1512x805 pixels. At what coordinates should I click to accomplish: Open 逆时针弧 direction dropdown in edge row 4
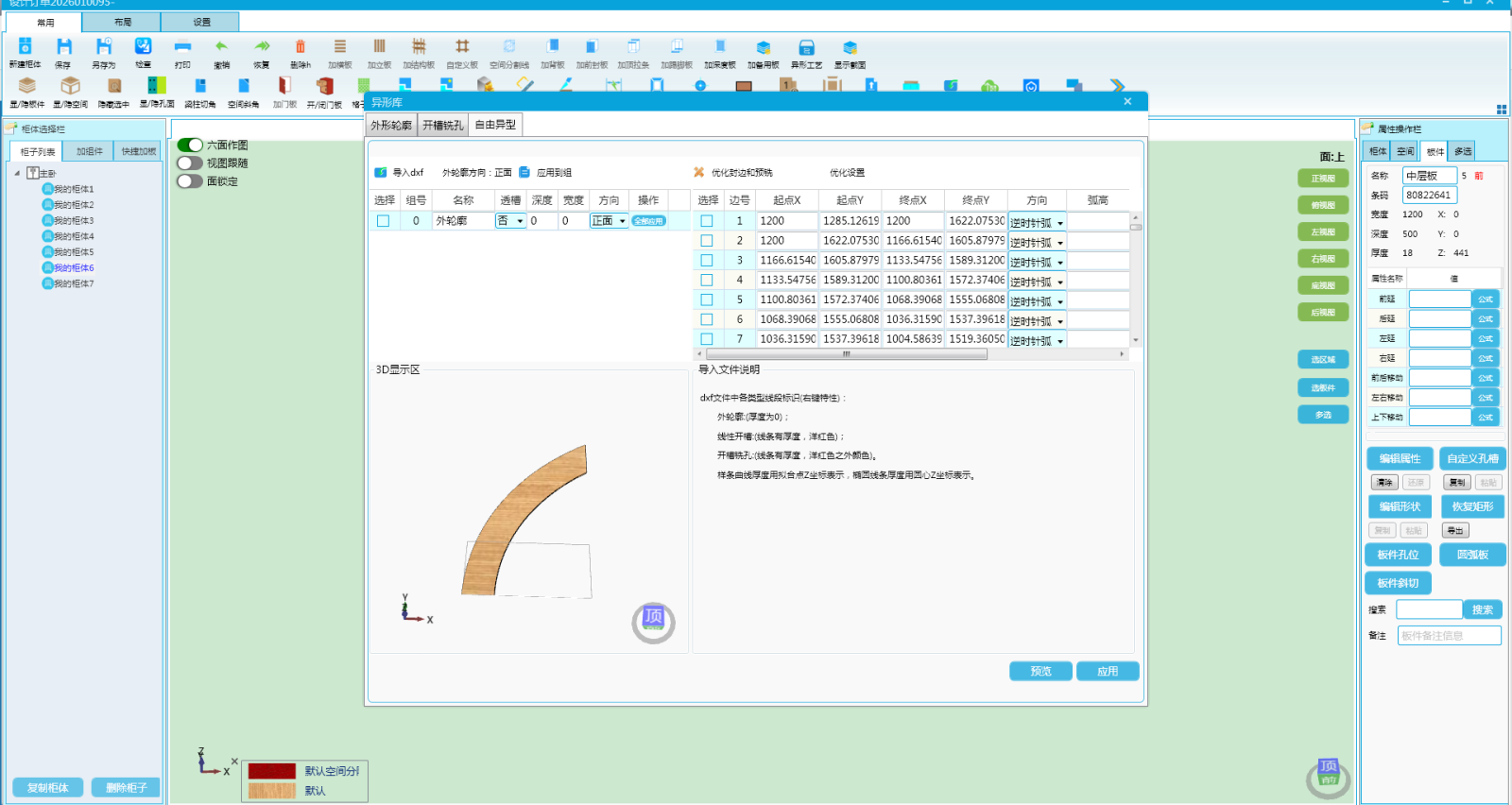coord(1037,282)
